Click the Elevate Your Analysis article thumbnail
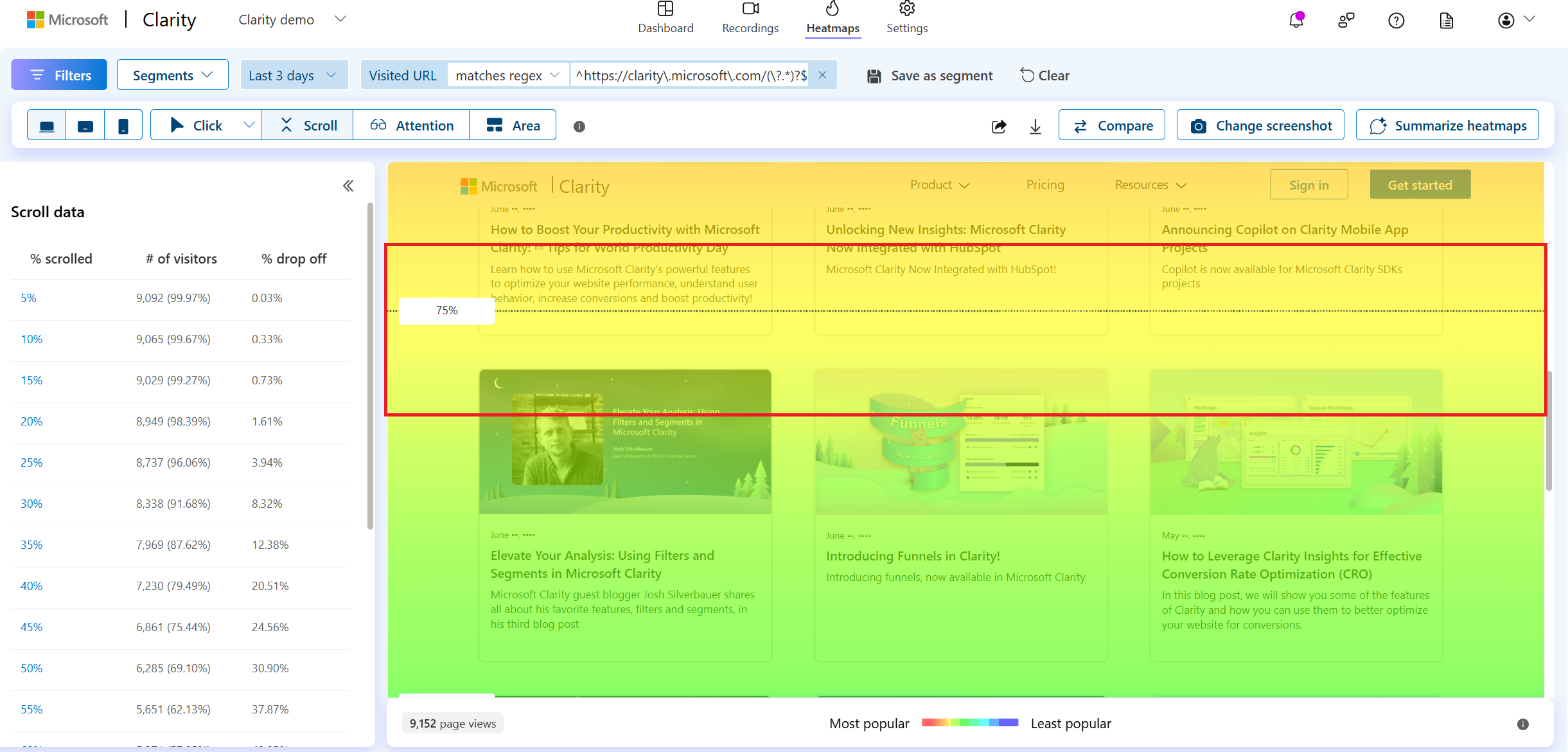Screen dimensions: 1568x752 pos(625,442)
